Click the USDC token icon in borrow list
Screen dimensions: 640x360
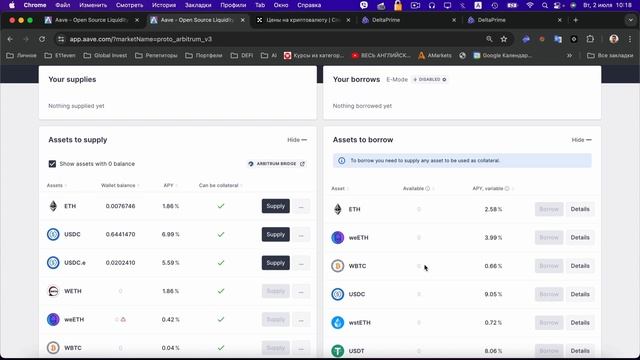[x=338, y=294]
